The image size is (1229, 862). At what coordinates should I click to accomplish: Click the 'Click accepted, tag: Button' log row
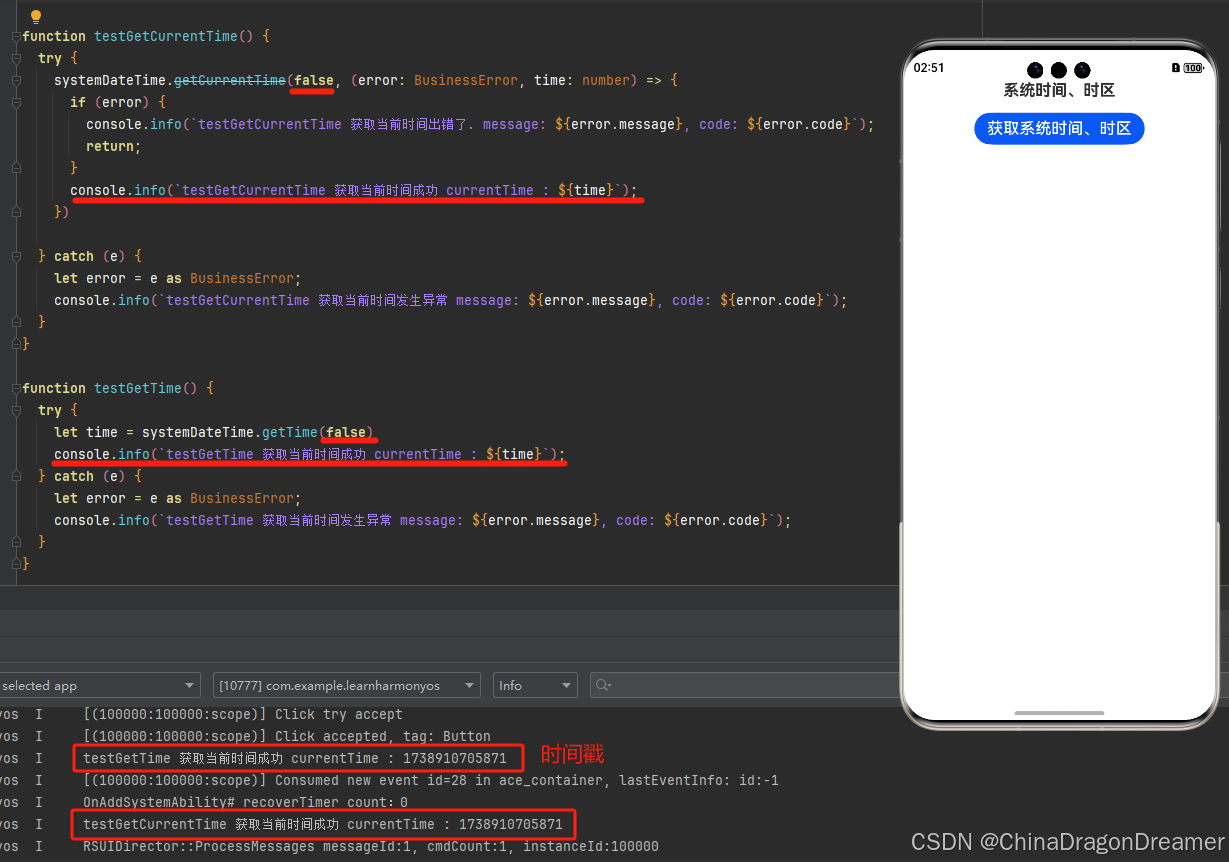point(287,736)
